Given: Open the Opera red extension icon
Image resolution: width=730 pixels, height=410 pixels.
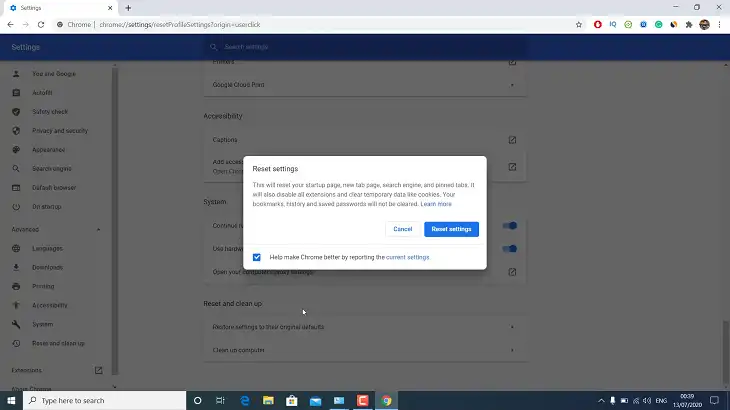Looking at the screenshot, I should click(598, 25).
